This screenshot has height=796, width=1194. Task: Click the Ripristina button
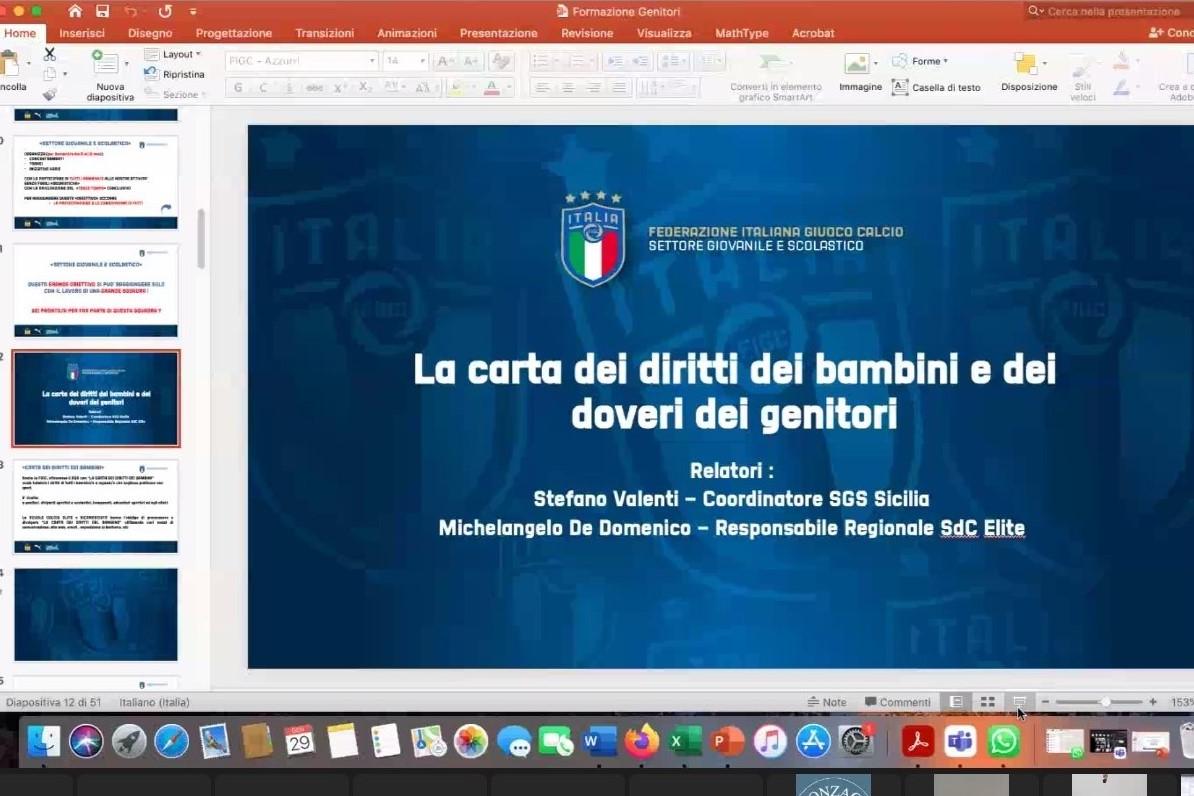tap(175, 74)
